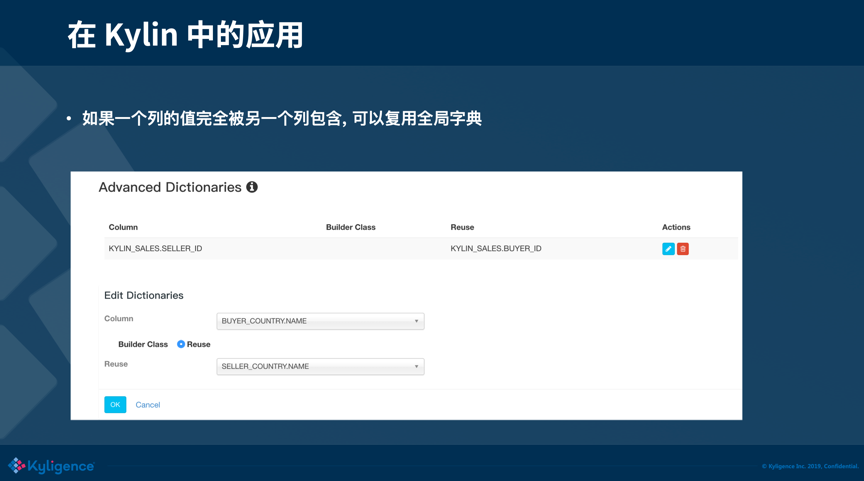Click the blue pencil edit icon

point(668,249)
